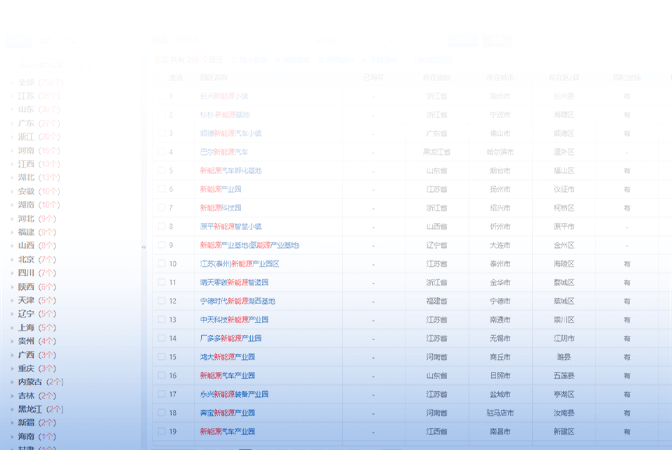Expand the 上海 tree node arrow
Image resolution: width=672 pixels, height=450 pixels.
tap(12, 328)
